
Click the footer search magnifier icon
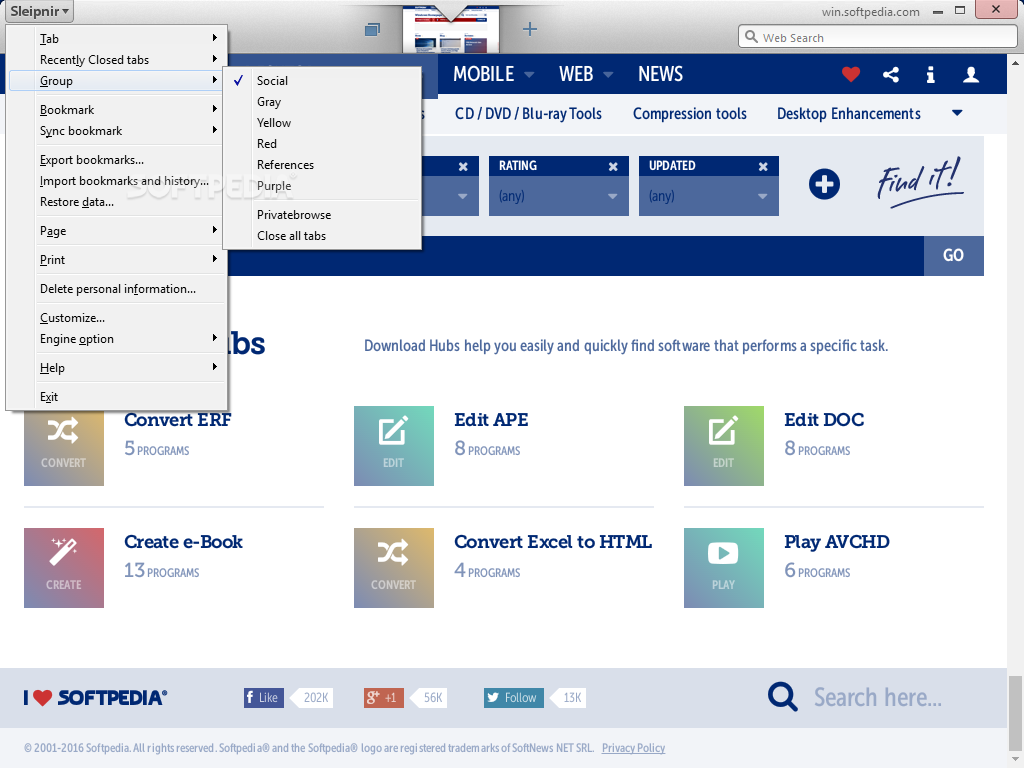pos(782,697)
